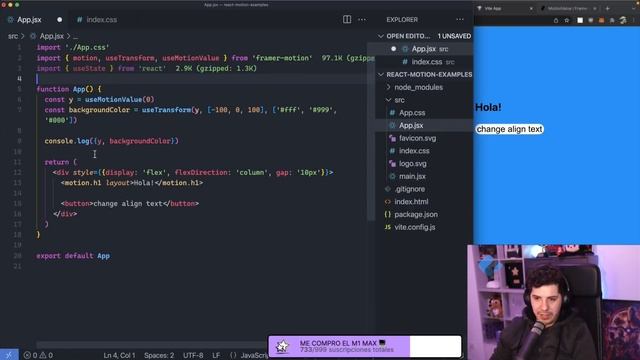Show errors and warnings problems count
Viewport: 640px width, 360px height.
point(38,355)
